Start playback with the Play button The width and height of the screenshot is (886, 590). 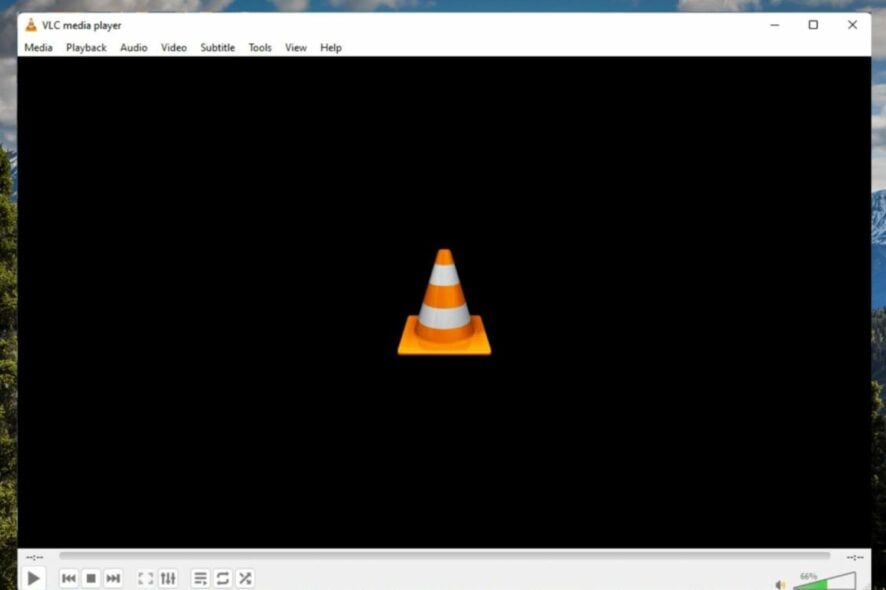tap(33, 578)
